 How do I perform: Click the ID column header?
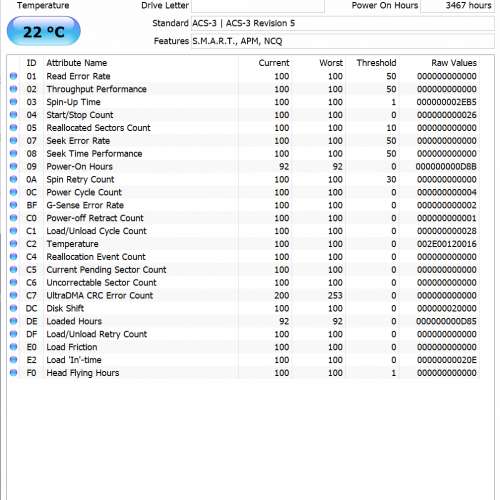coord(31,63)
